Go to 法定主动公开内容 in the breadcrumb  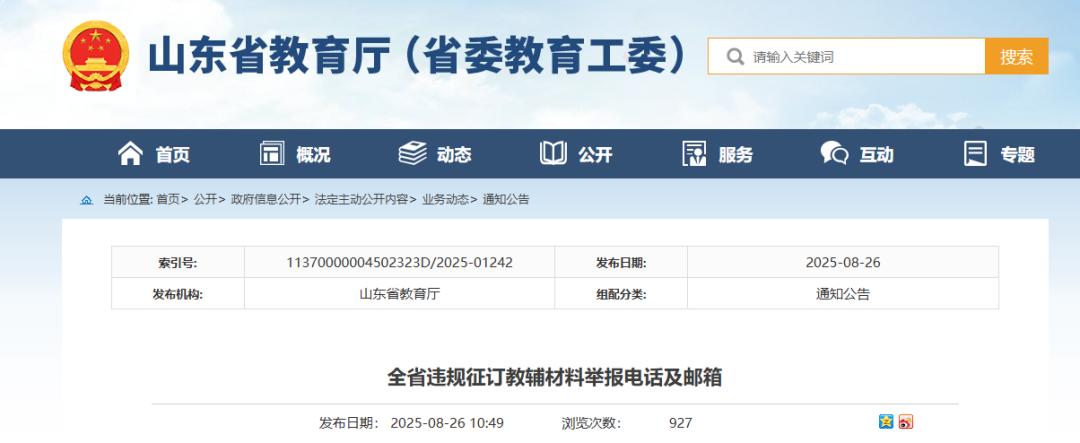[x=361, y=200]
